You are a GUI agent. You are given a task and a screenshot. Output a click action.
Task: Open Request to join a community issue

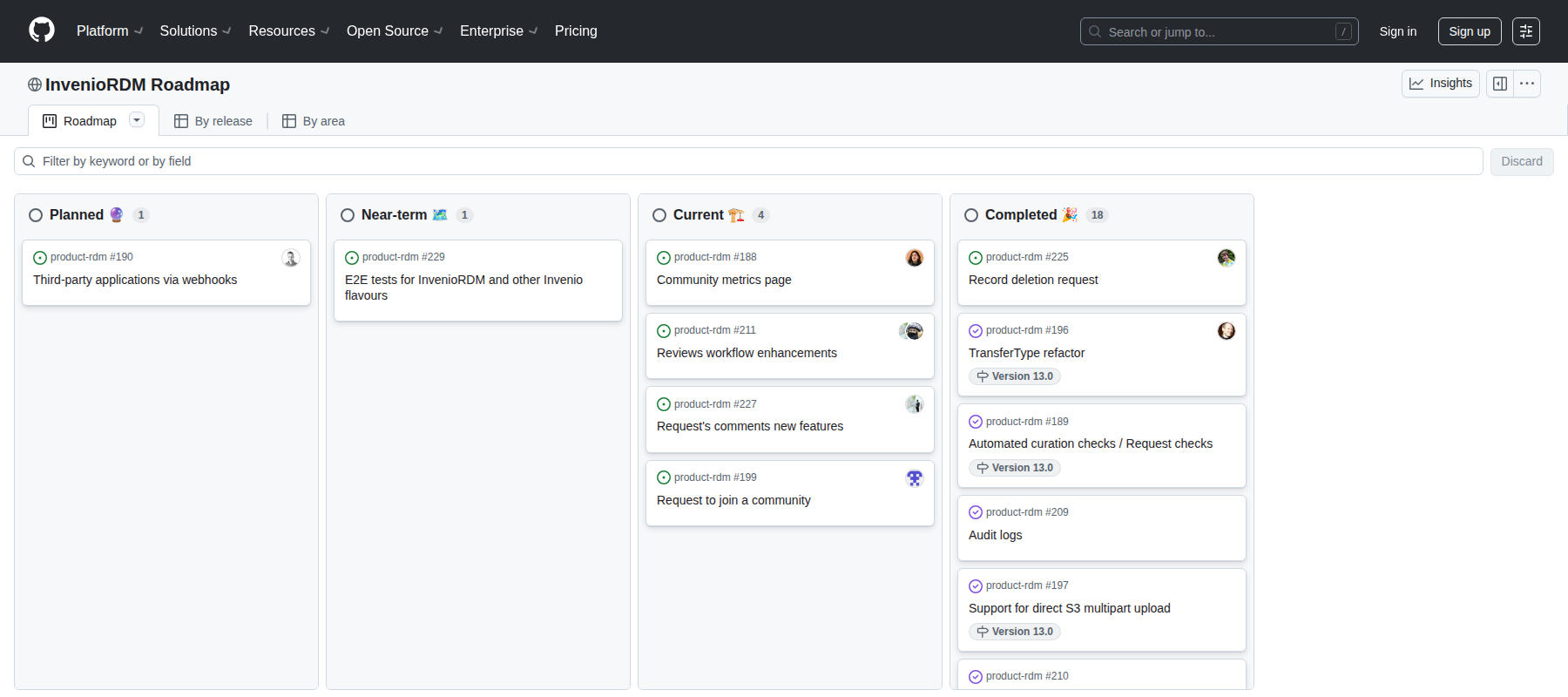[x=733, y=500]
